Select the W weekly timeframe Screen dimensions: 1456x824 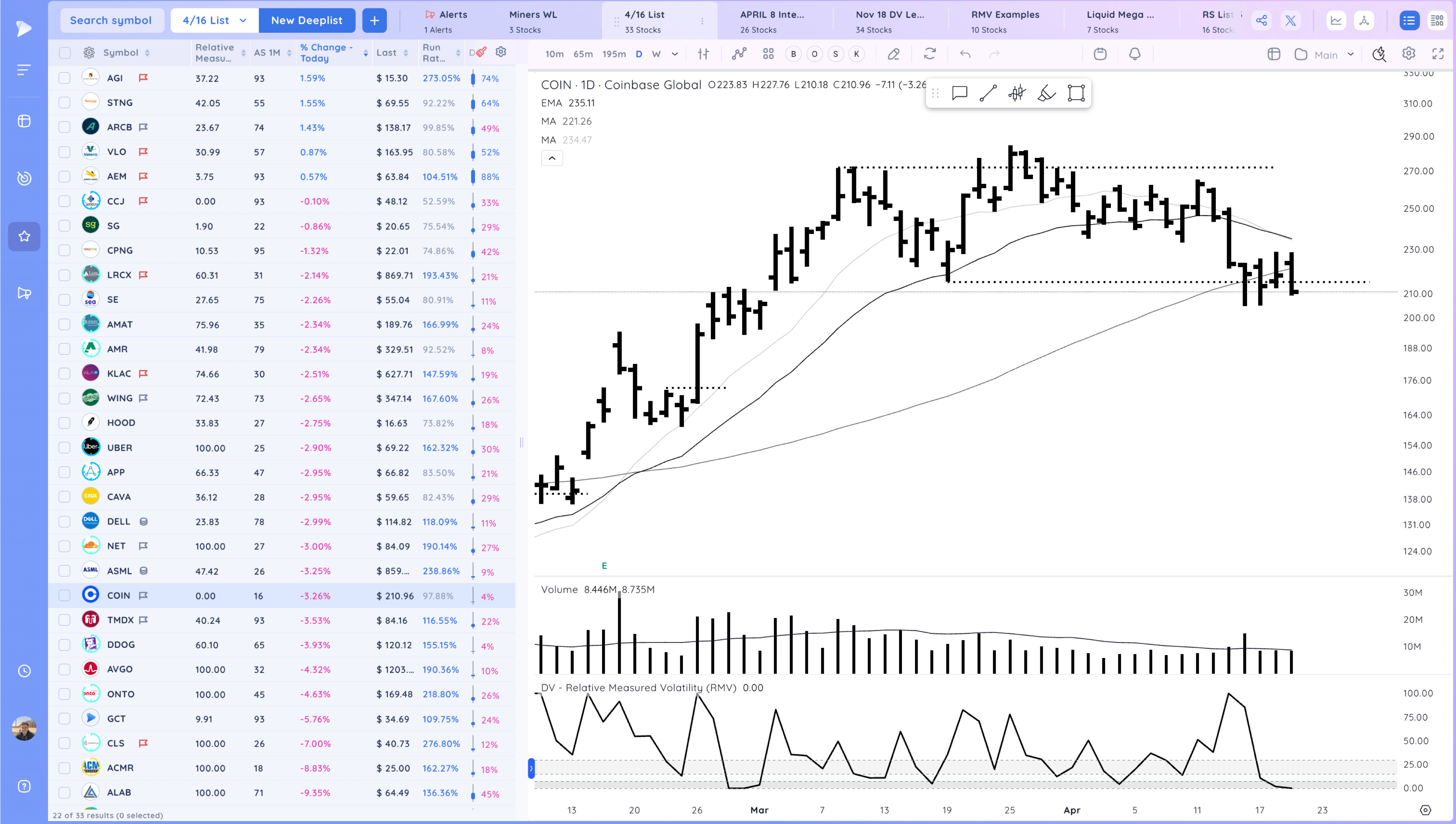click(x=656, y=54)
